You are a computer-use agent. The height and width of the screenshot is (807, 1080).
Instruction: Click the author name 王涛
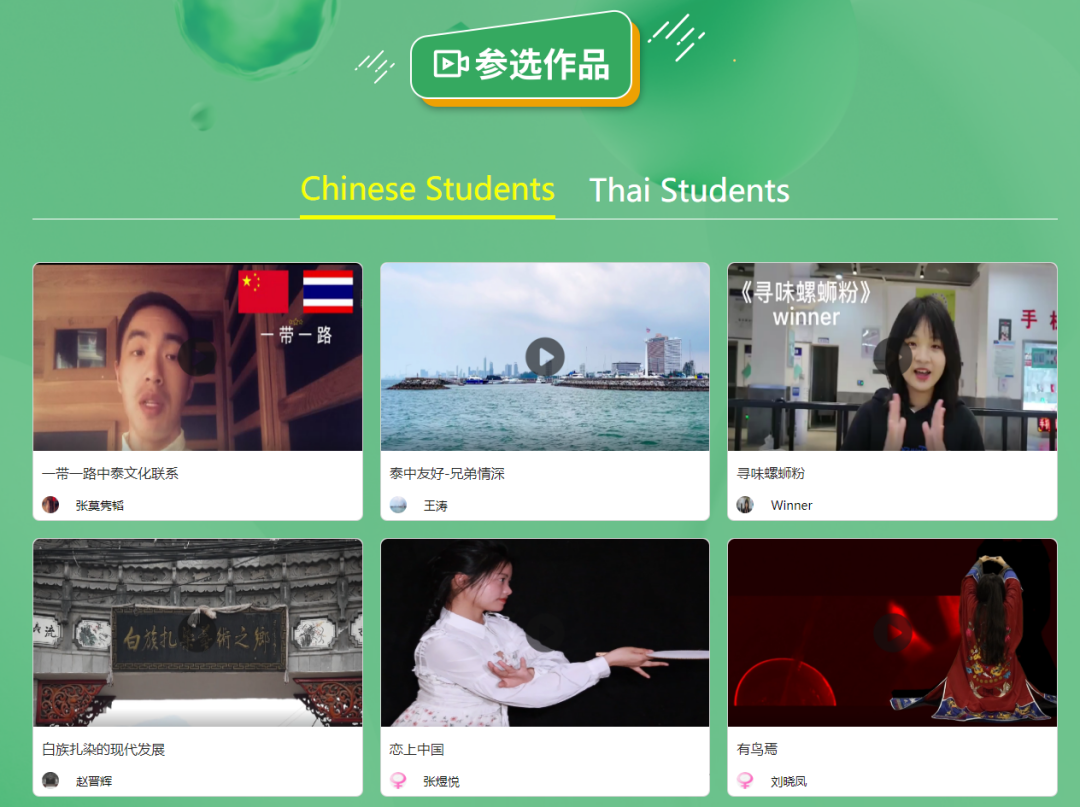[x=435, y=505]
